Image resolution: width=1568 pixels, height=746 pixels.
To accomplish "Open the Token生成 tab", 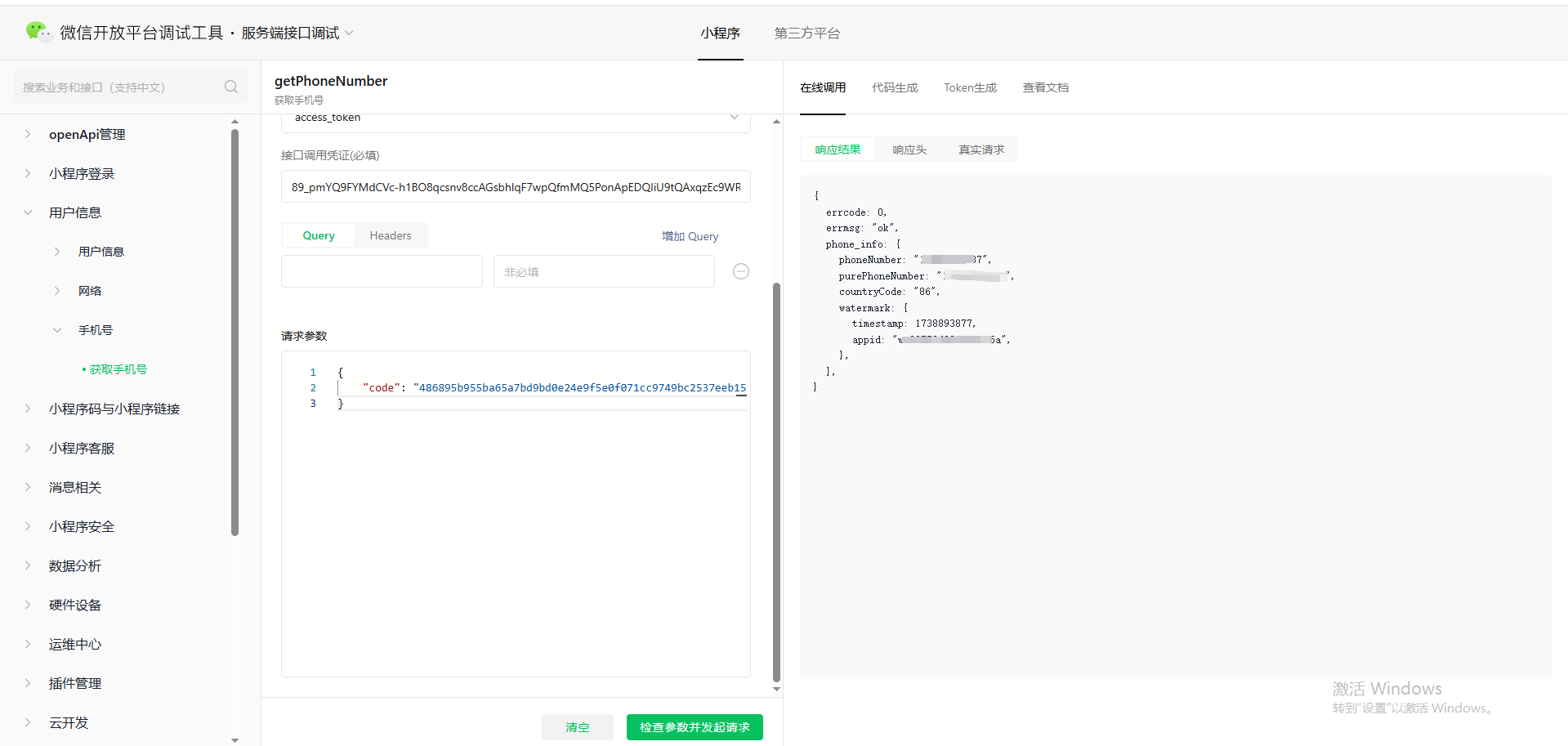I will tap(970, 87).
